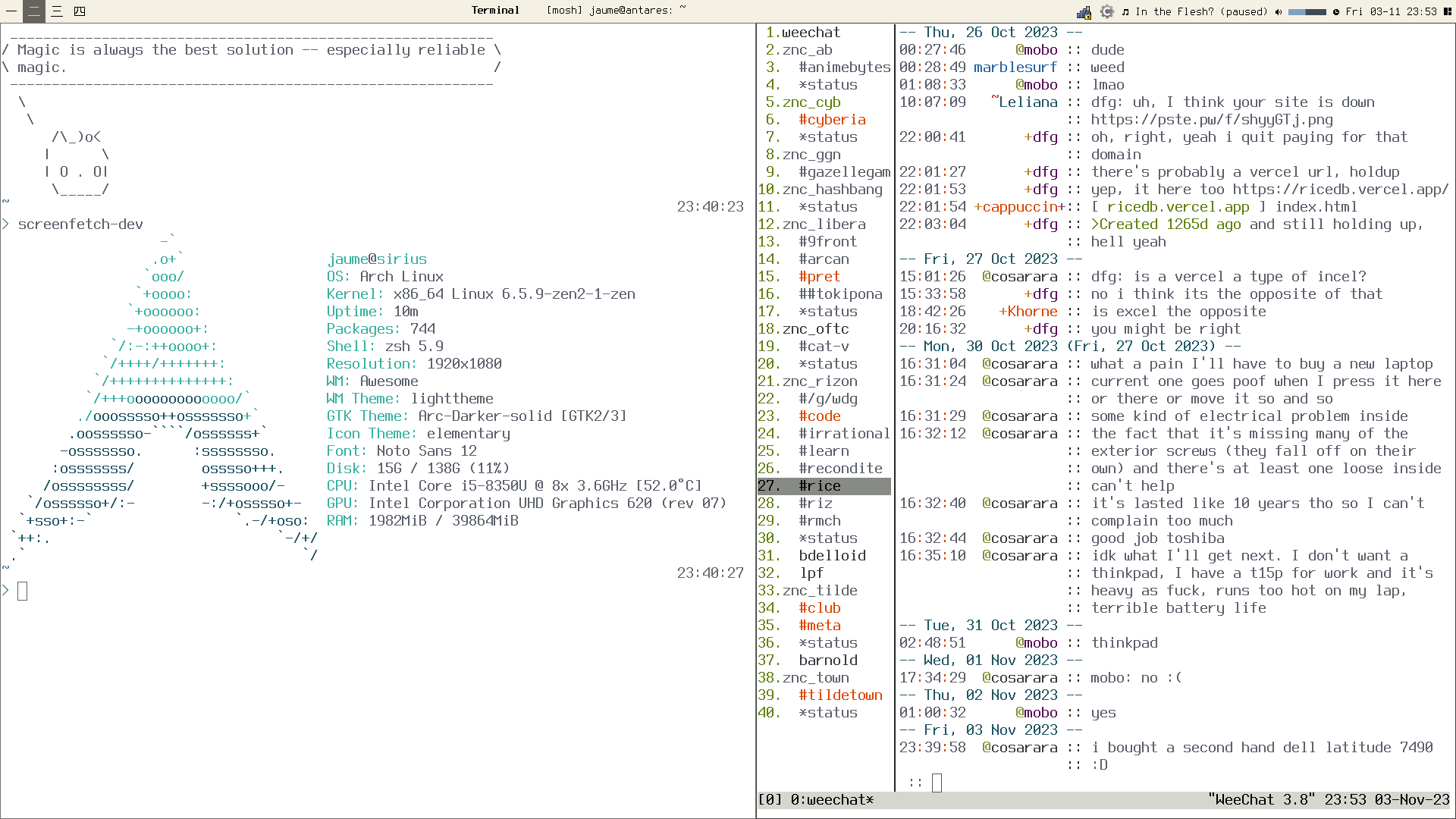The width and height of the screenshot is (1456, 819).
Task: Switch to workspace tag one (一)
Action: 11,11
